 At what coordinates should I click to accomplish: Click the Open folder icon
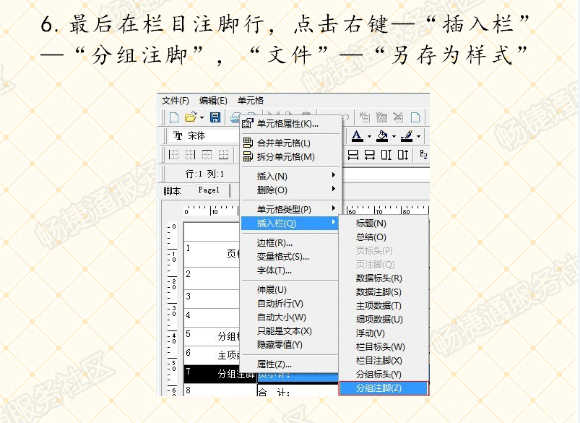[x=190, y=118]
